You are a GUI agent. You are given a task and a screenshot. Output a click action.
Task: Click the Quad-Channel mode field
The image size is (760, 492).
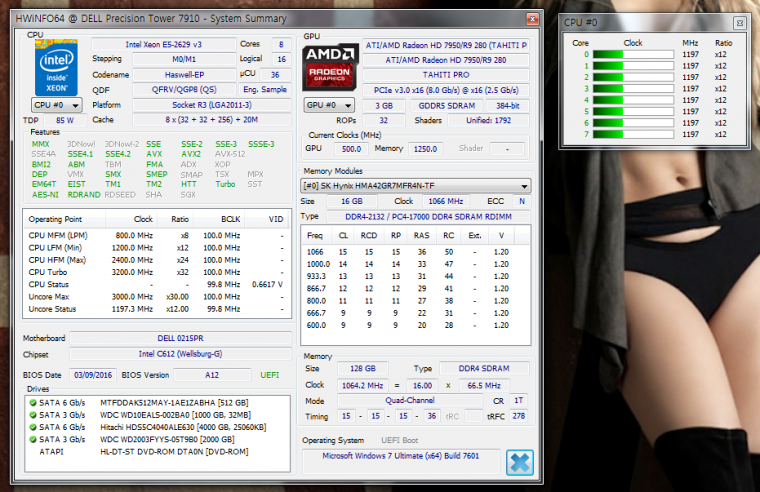(410, 400)
